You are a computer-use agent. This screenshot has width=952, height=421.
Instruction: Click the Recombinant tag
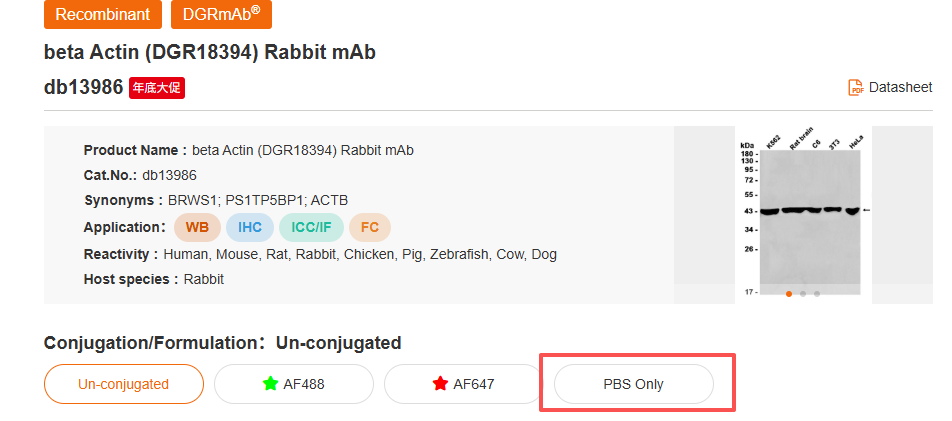(x=103, y=14)
